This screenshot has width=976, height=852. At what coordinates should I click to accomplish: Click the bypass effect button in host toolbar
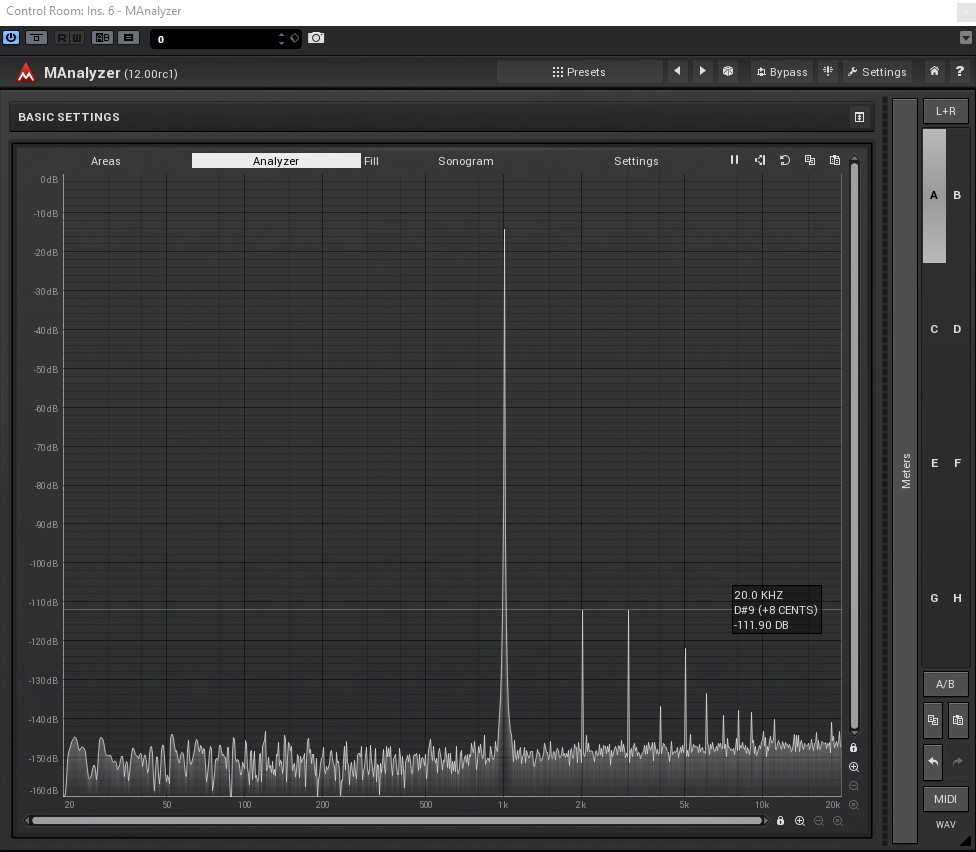[36, 37]
